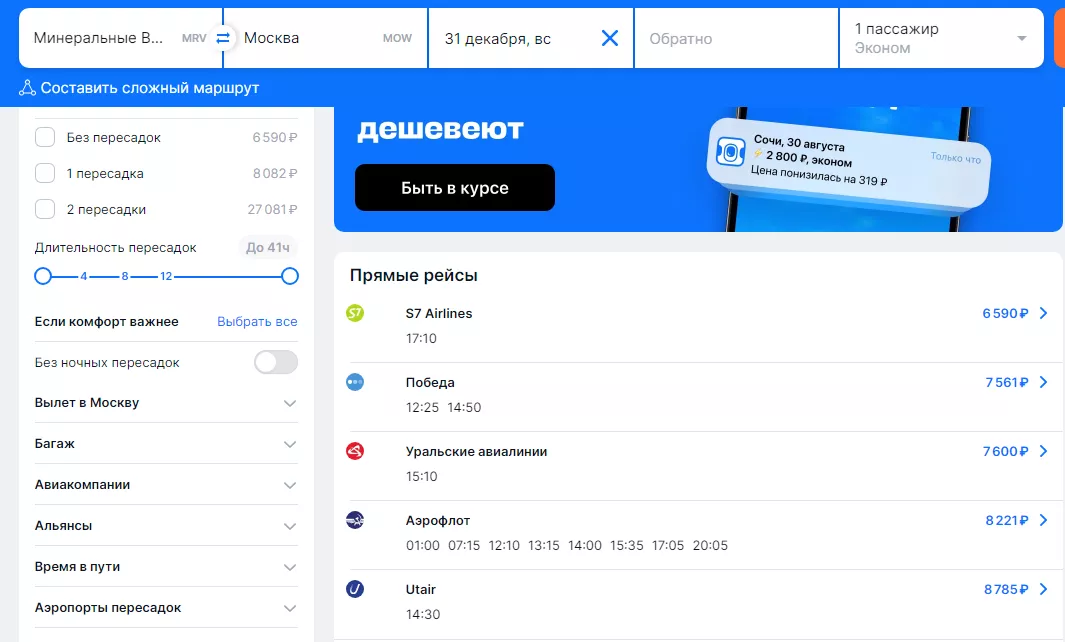Swap origin and destination cities icon
1065x642 pixels.
[223, 38]
